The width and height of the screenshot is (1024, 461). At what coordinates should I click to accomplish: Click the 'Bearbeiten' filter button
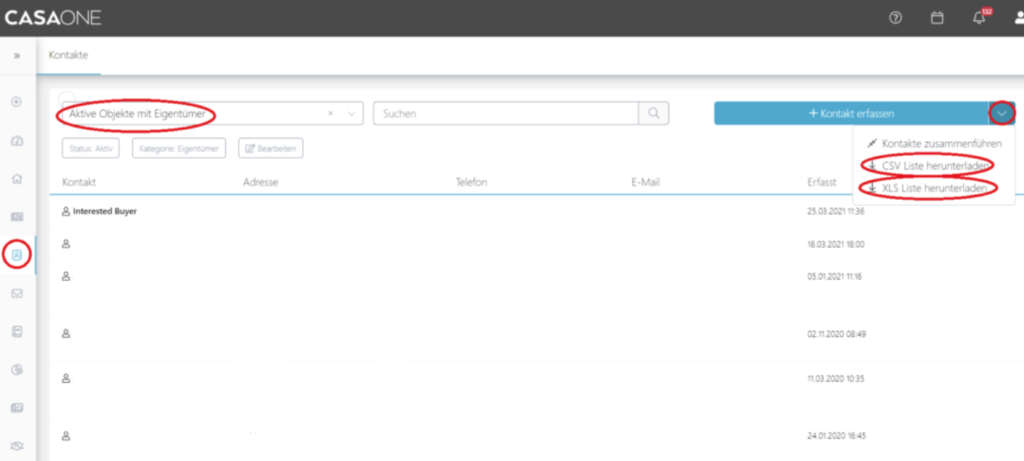pos(268,148)
